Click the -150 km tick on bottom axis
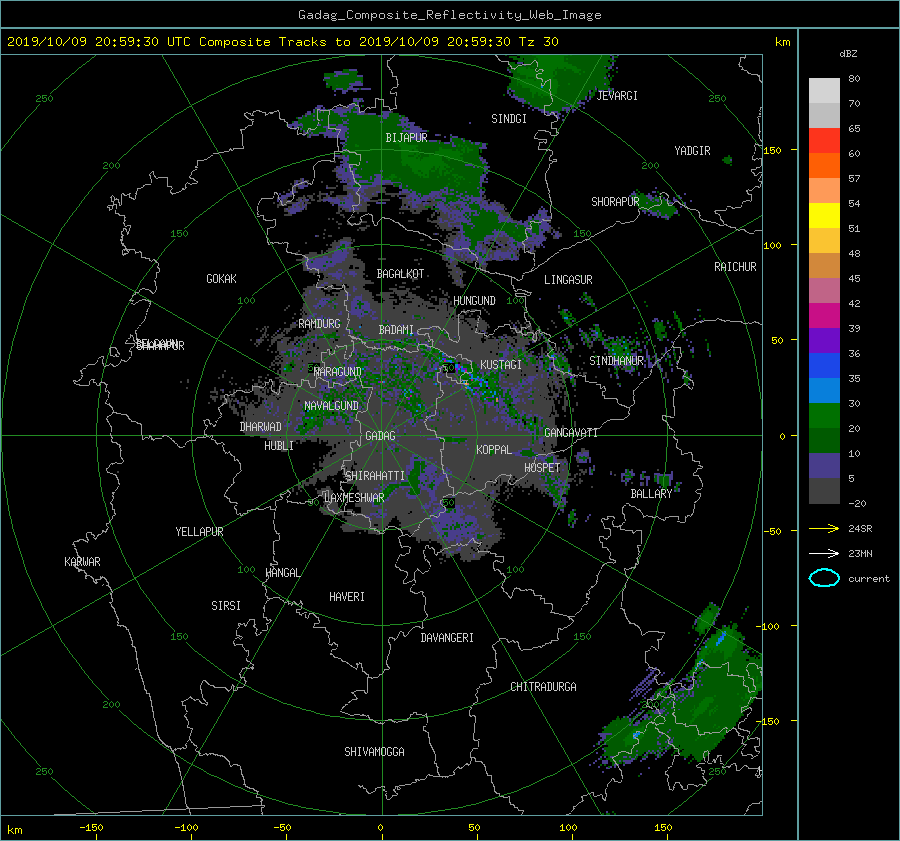 point(91,828)
